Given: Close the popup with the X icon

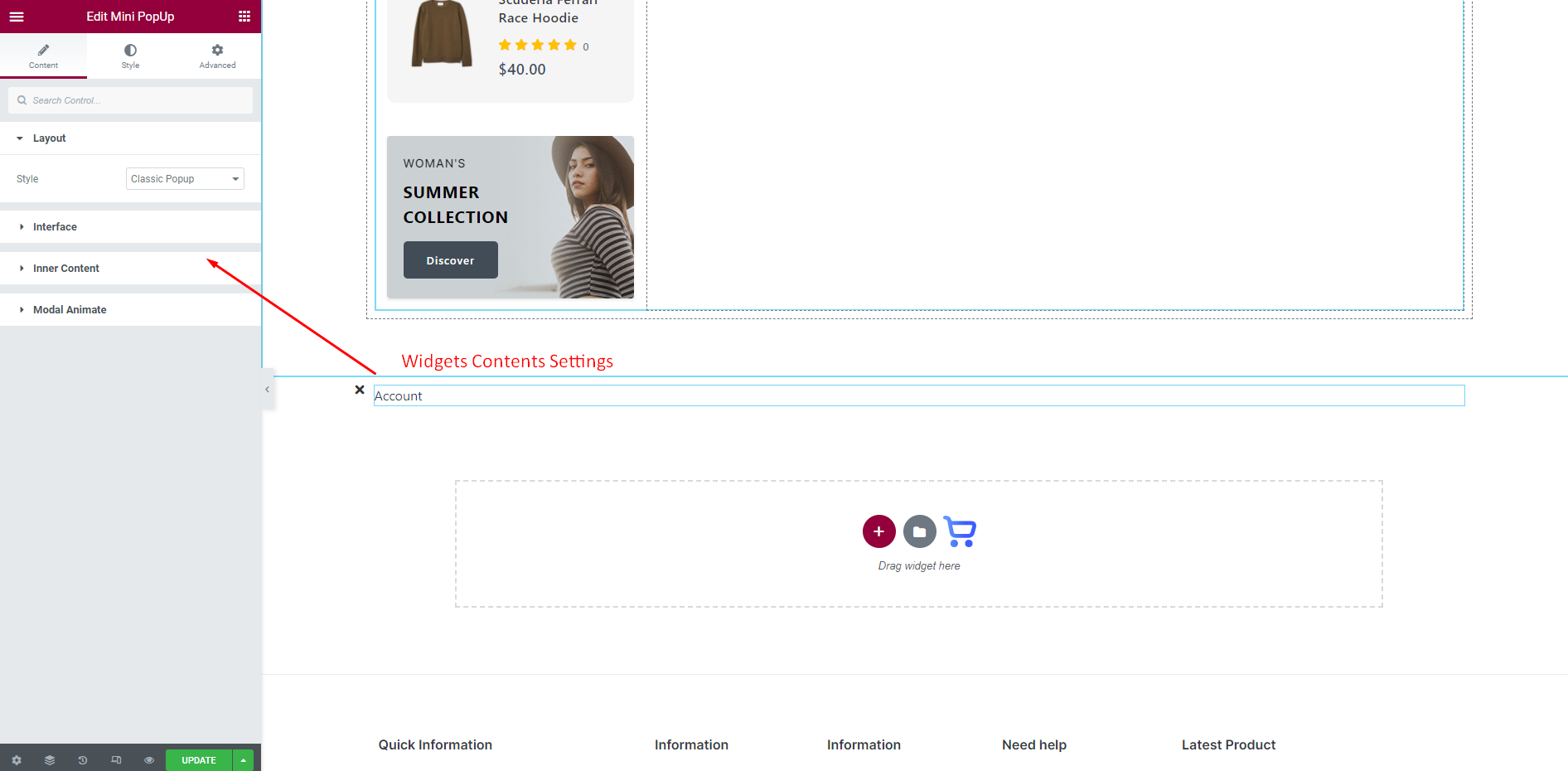Looking at the screenshot, I should tap(360, 390).
